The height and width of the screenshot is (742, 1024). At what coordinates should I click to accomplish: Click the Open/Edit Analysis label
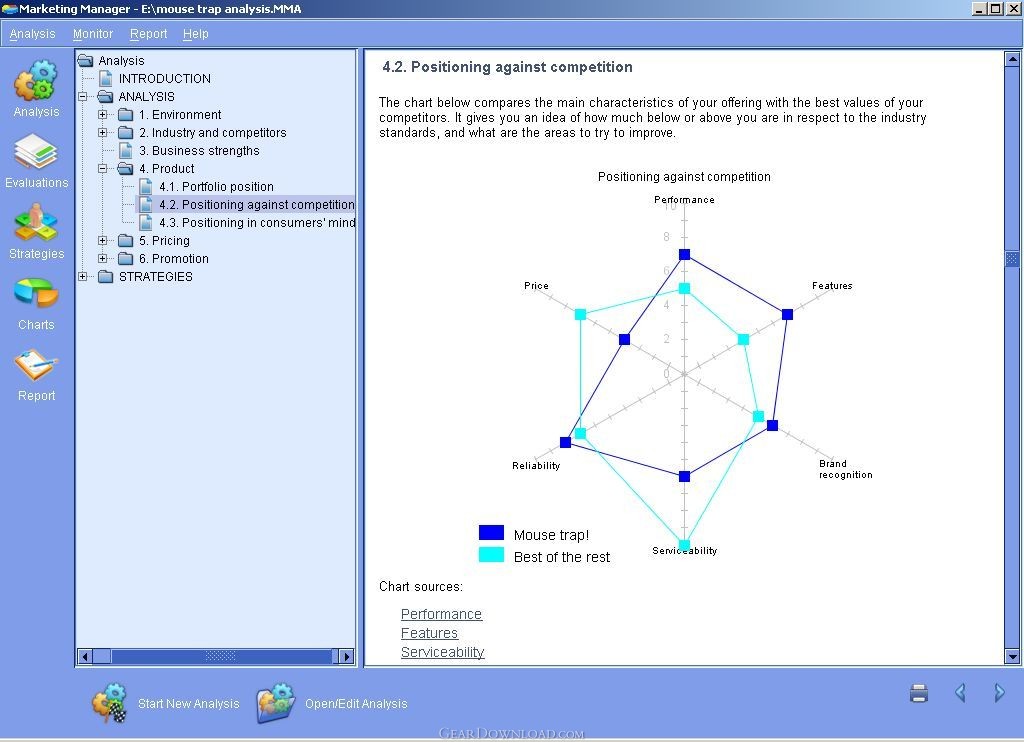356,703
